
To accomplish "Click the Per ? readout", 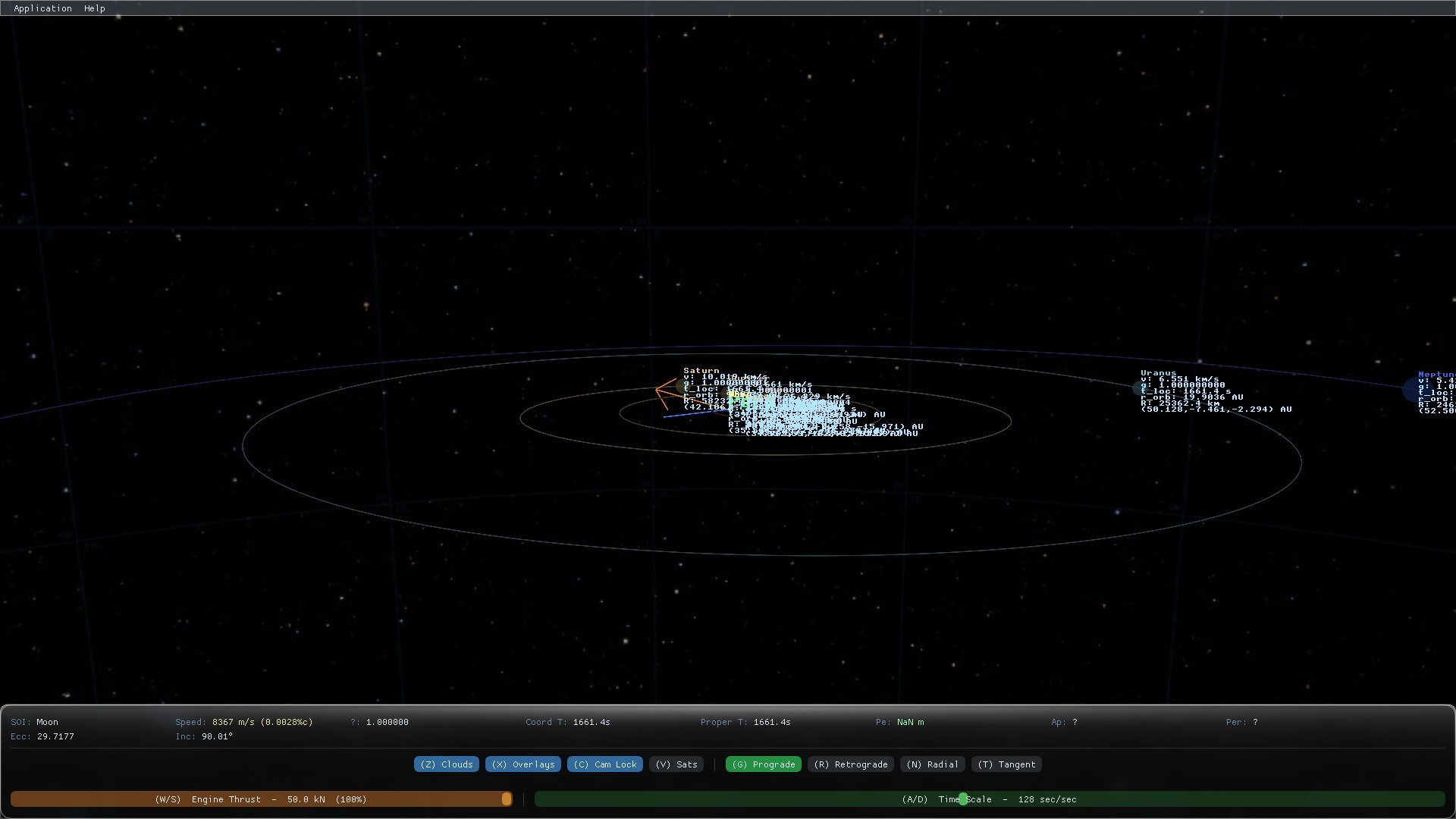I will 1242,722.
